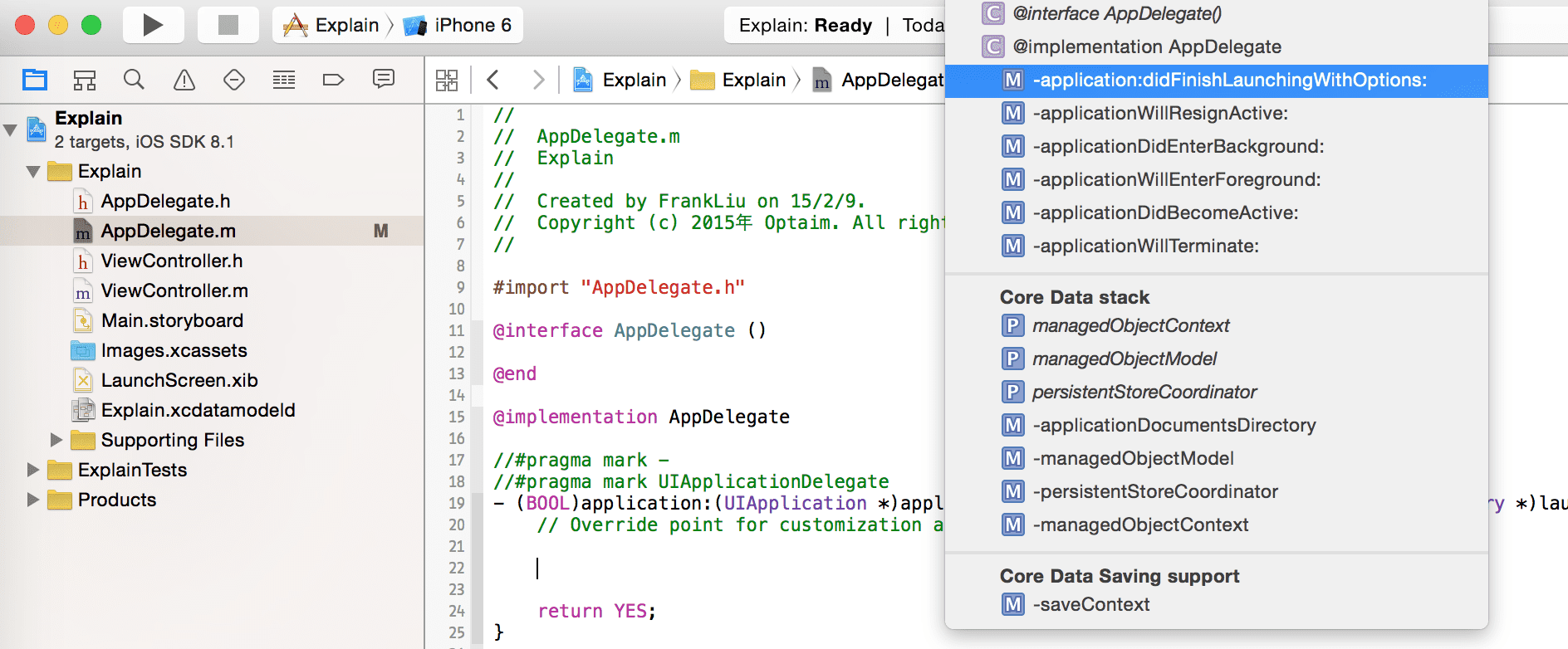This screenshot has width=1568, height=649.
Task: Open the related items grid menu
Action: click(447, 80)
